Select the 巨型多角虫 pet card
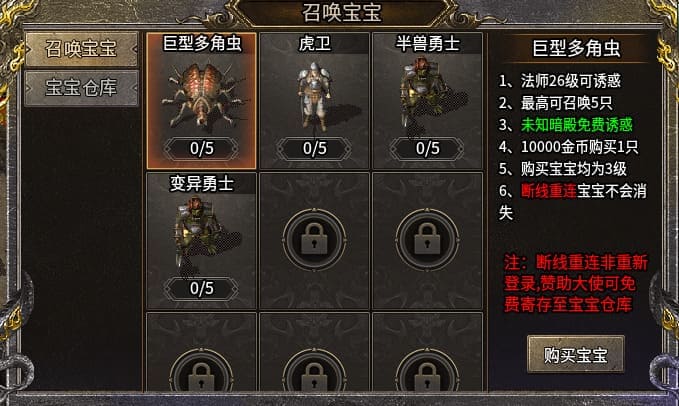 201,100
